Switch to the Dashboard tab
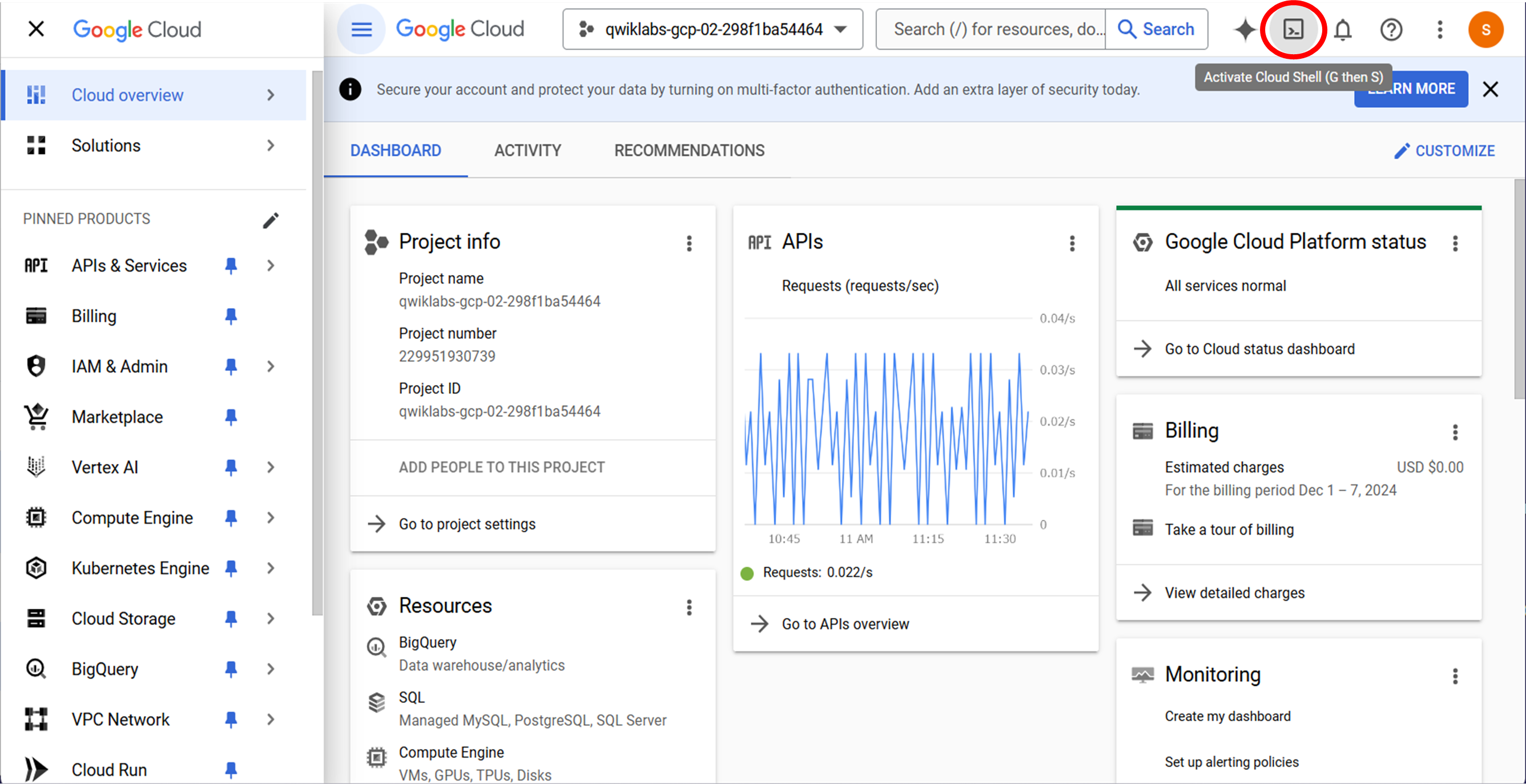The height and width of the screenshot is (784, 1526). (396, 151)
